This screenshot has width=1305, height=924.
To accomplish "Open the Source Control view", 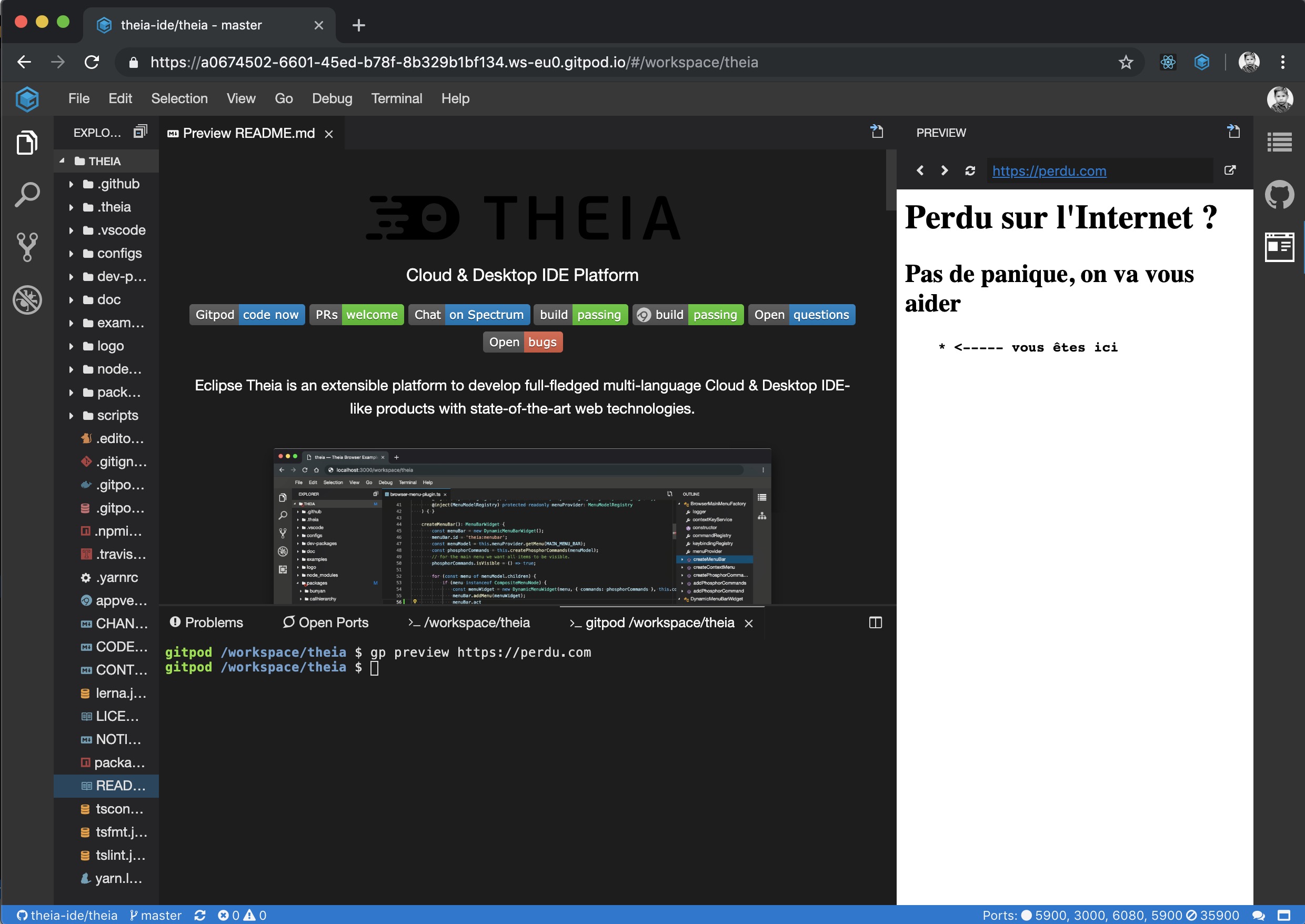I will pyautogui.click(x=27, y=247).
